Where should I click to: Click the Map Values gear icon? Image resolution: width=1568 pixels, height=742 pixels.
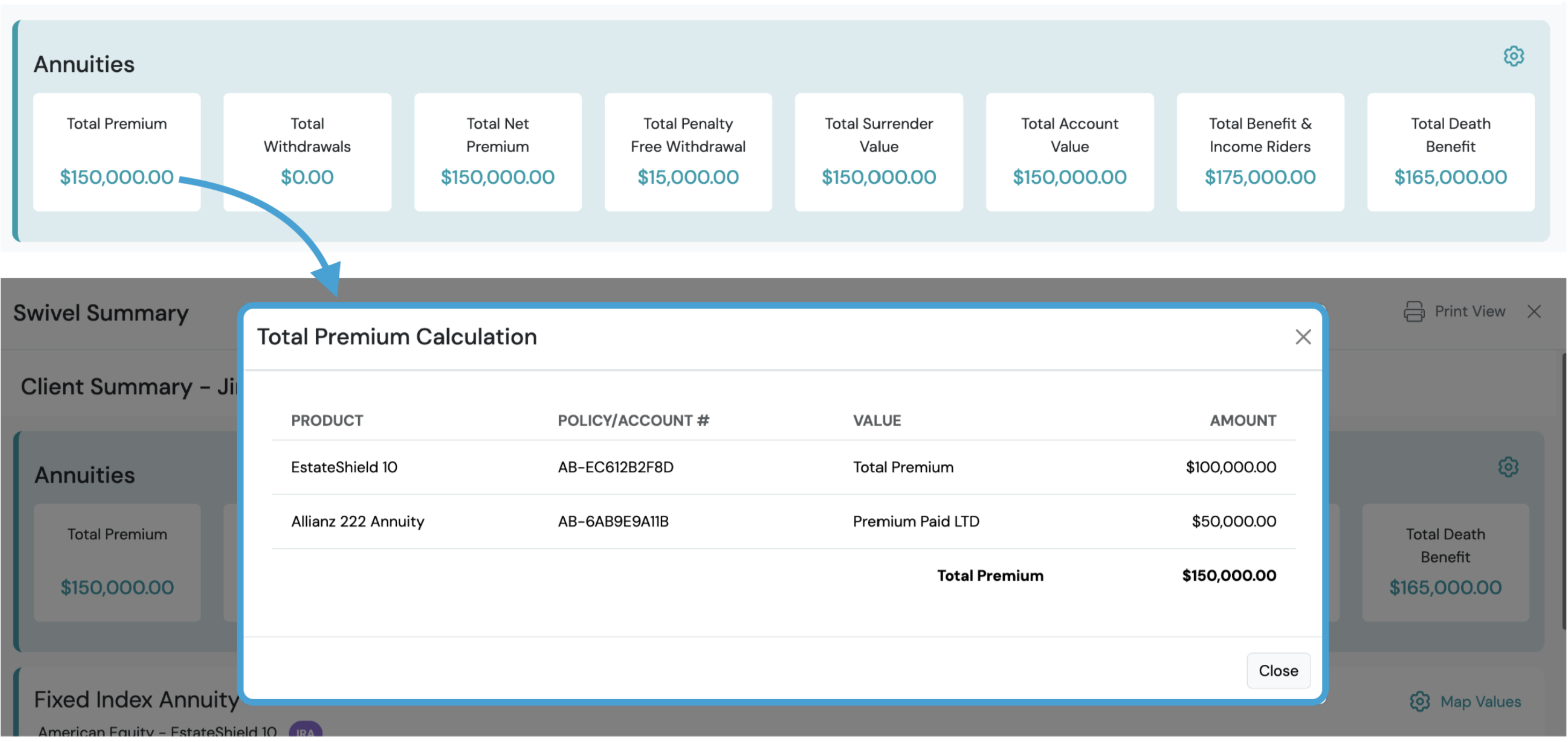[x=1419, y=701]
